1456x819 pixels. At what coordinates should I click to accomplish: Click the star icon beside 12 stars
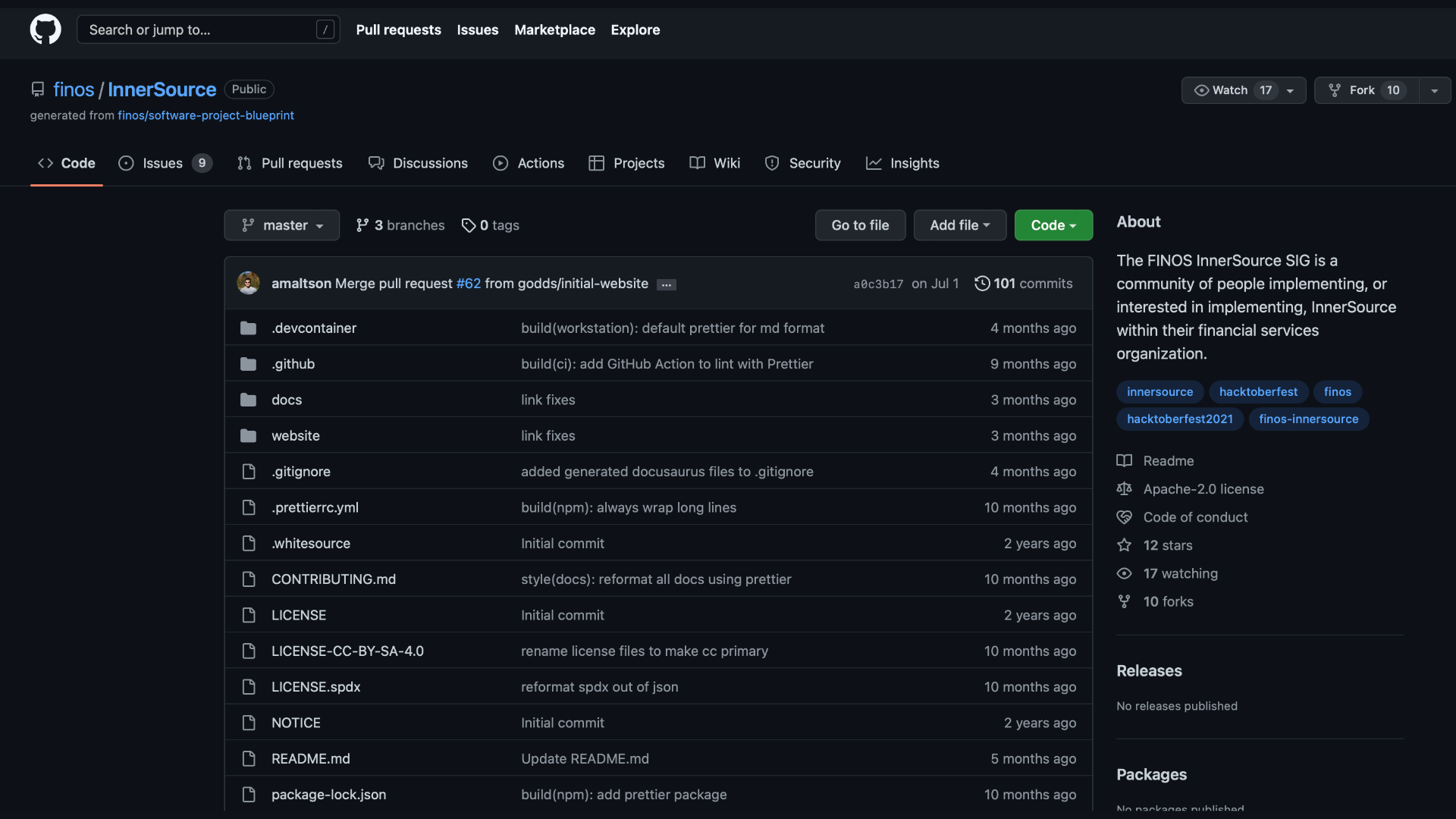(1124, 545)
